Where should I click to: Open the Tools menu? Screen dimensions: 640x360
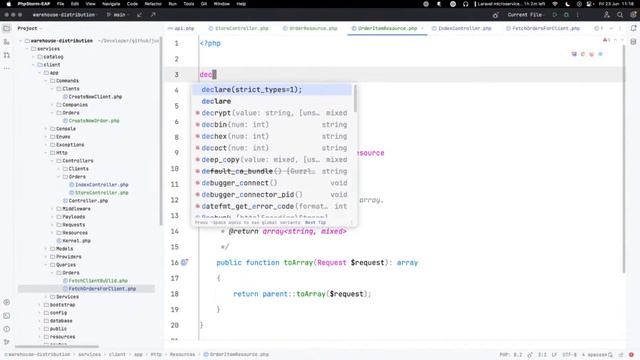[189, 4]
